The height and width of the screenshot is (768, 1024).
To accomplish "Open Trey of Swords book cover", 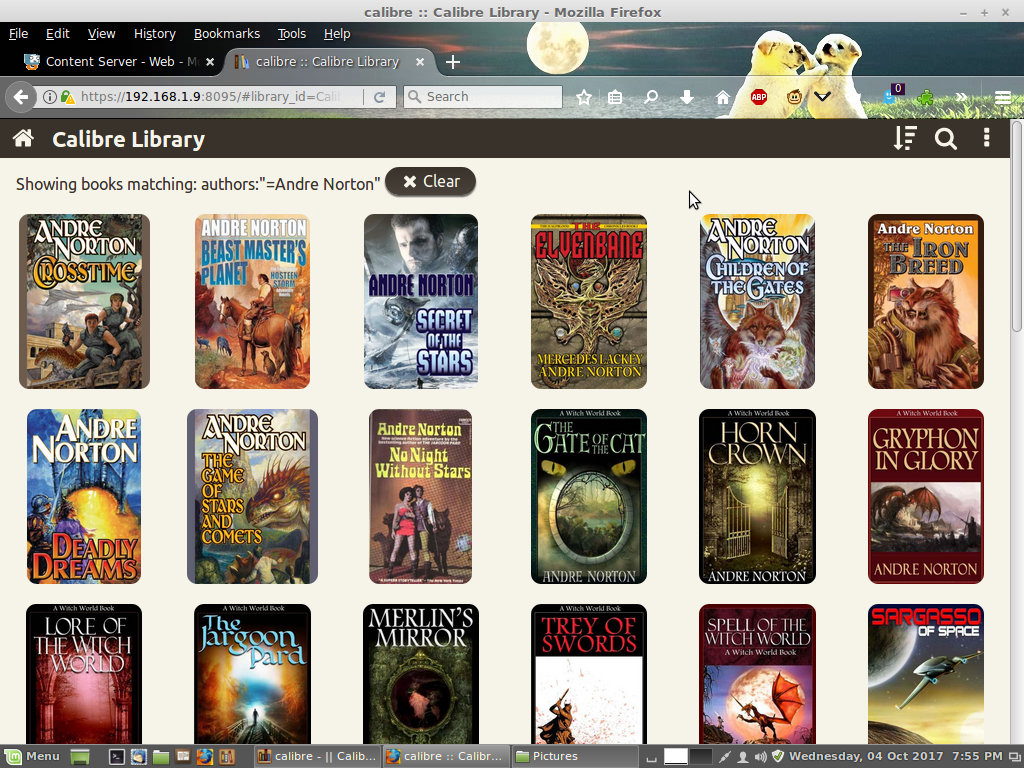I will point(589,674).
